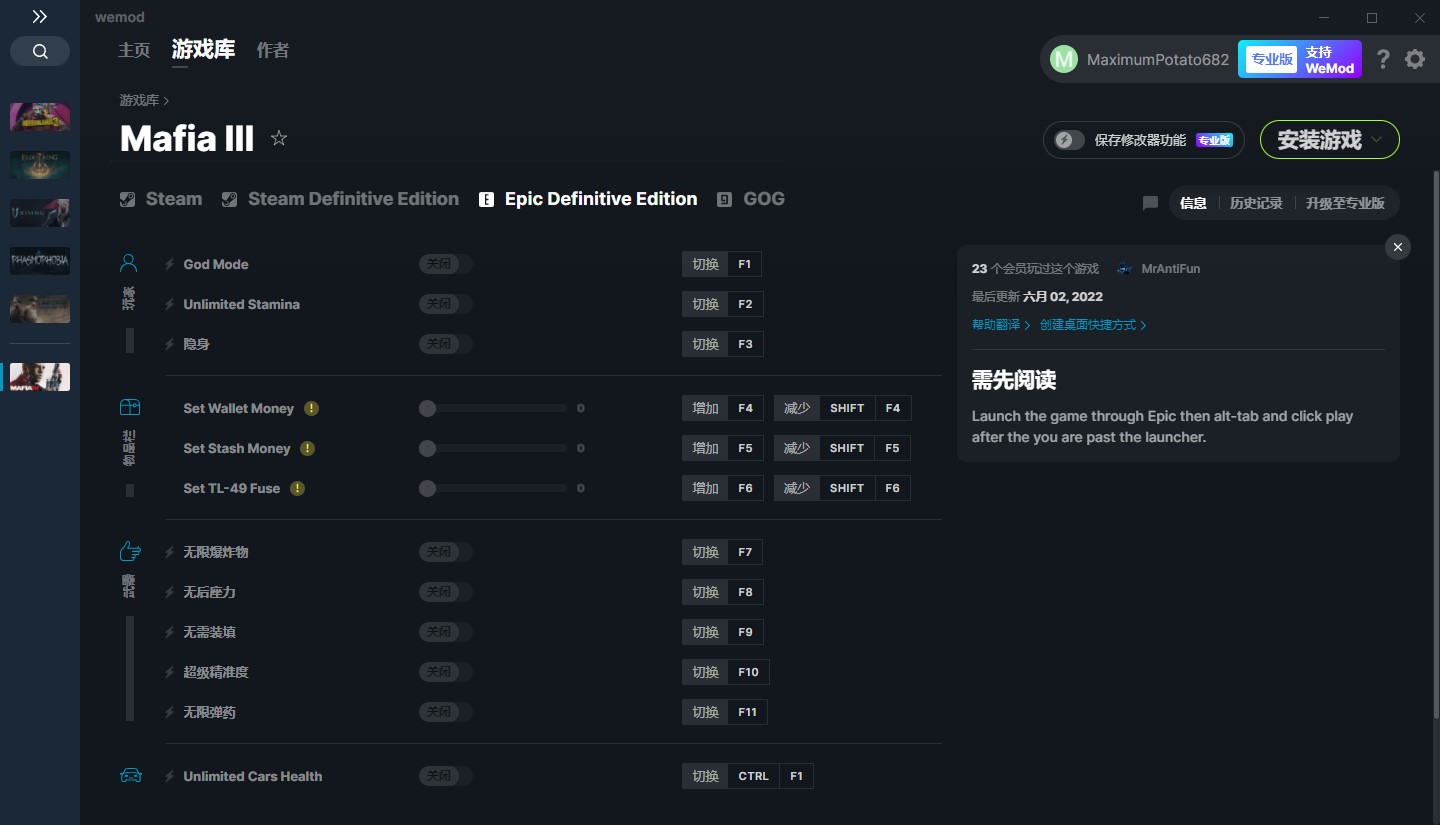Enable 无需装填 toggle
The image size is (1440, 825).
[446, 632]
